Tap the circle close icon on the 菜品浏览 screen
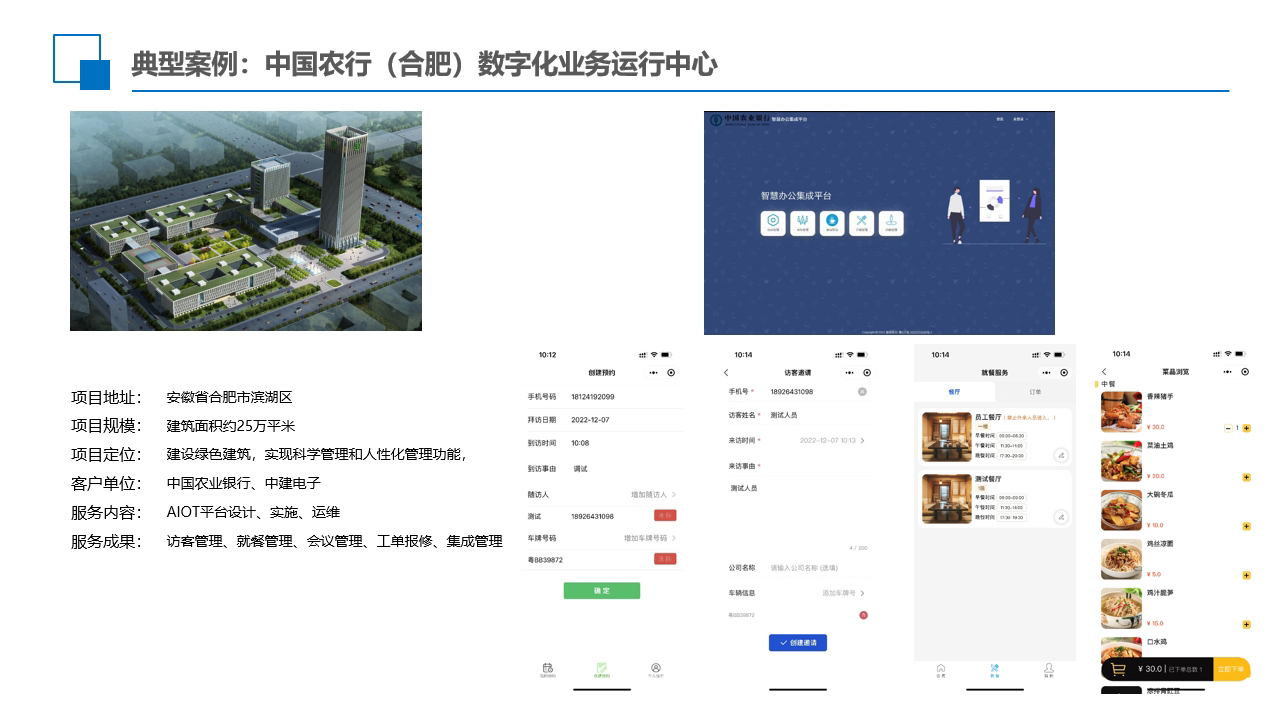 tap(1245, 371)
